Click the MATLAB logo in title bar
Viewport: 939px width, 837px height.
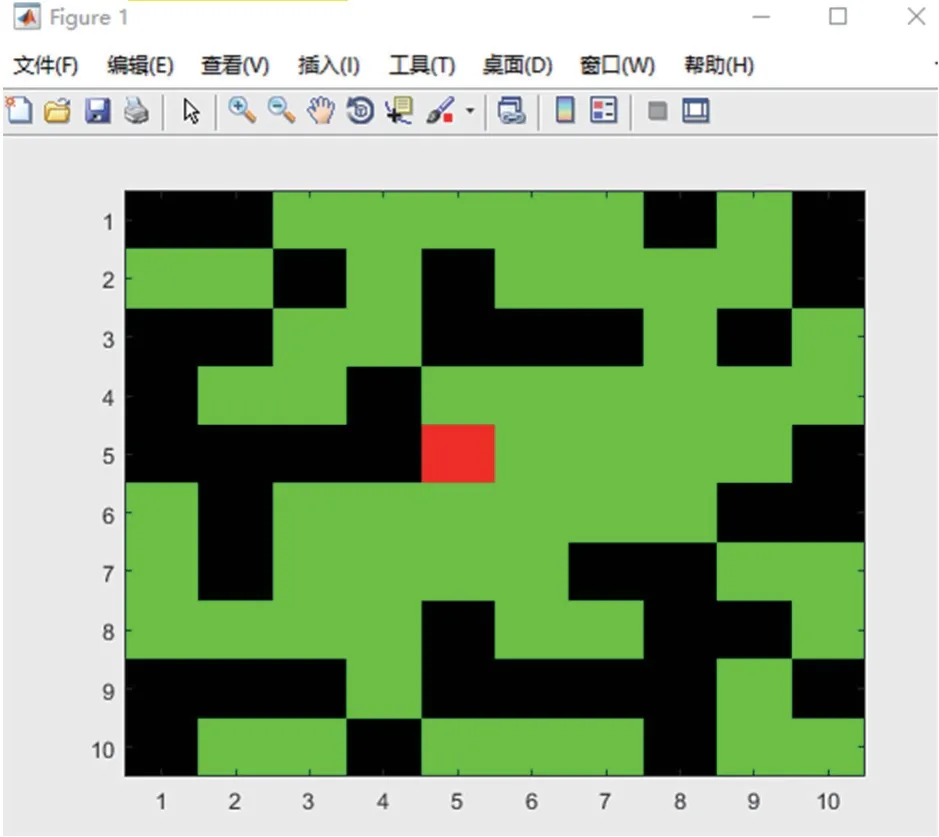26,17
